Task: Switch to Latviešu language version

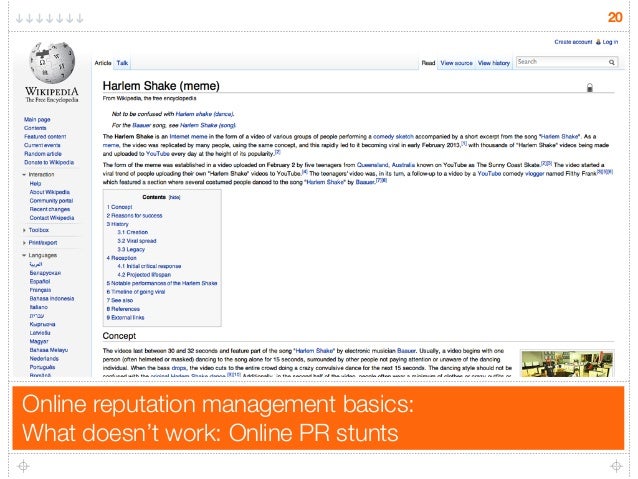Action: (40, 333)
